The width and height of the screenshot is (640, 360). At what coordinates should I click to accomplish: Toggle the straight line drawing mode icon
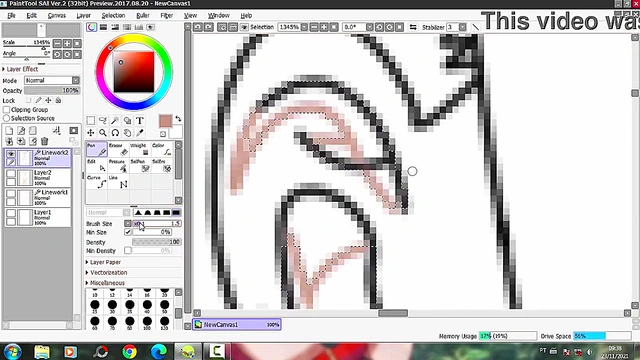pos(476,27)
